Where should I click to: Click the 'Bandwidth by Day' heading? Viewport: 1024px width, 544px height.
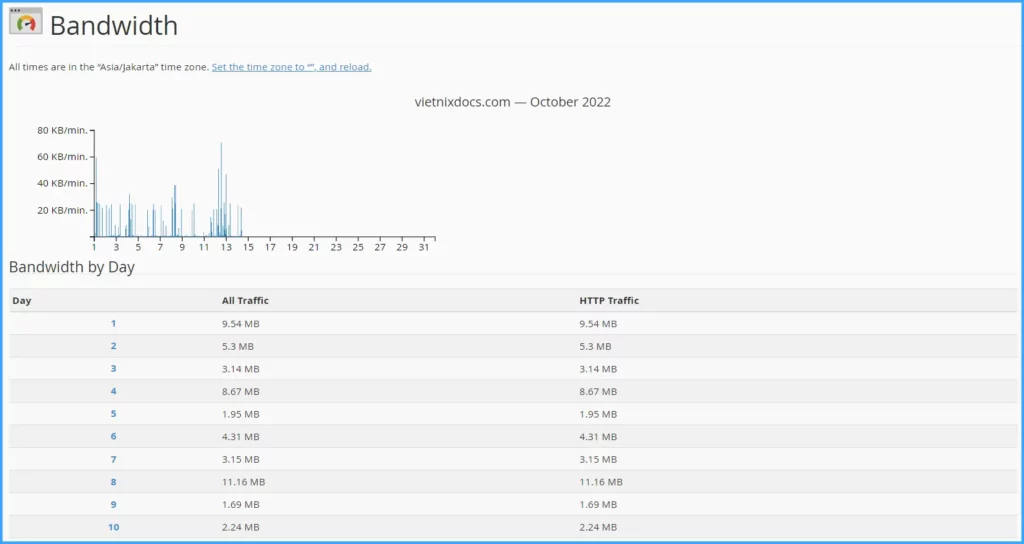(72, 267)
